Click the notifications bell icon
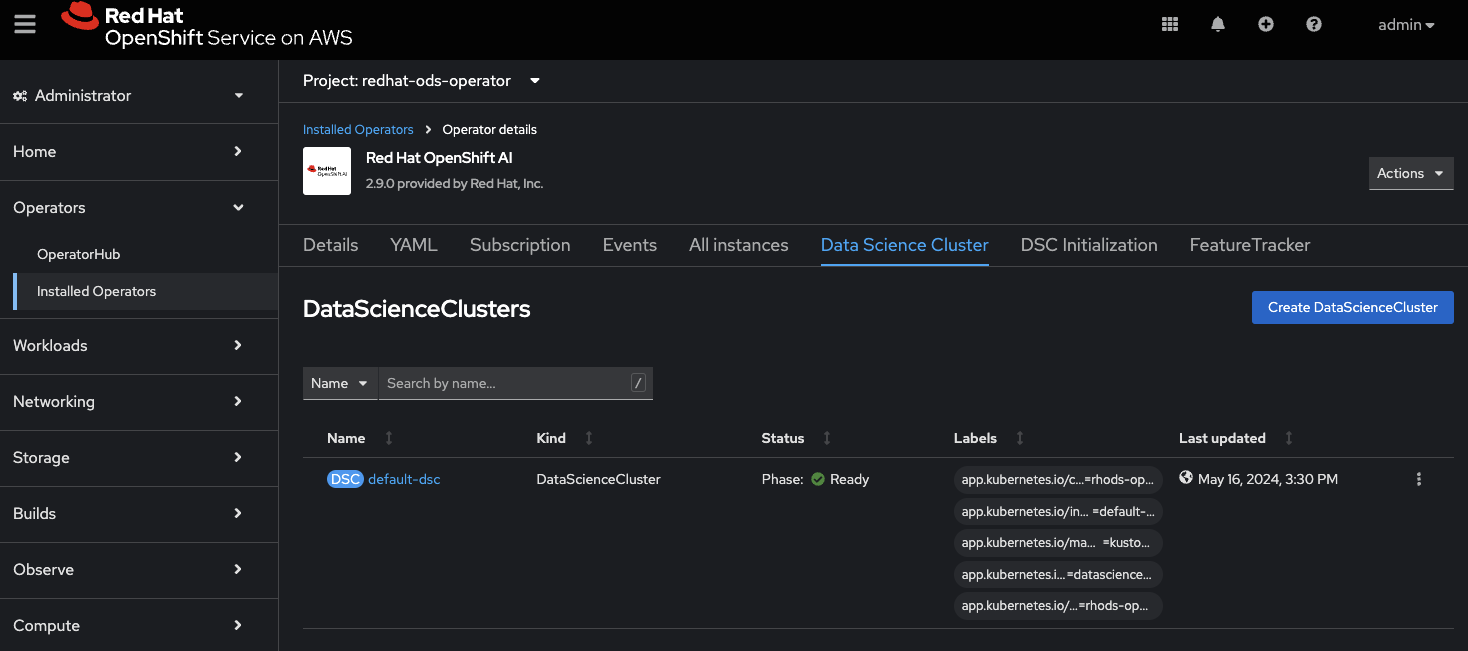This screenshot has width=1468, height=651. (1217, 25)
